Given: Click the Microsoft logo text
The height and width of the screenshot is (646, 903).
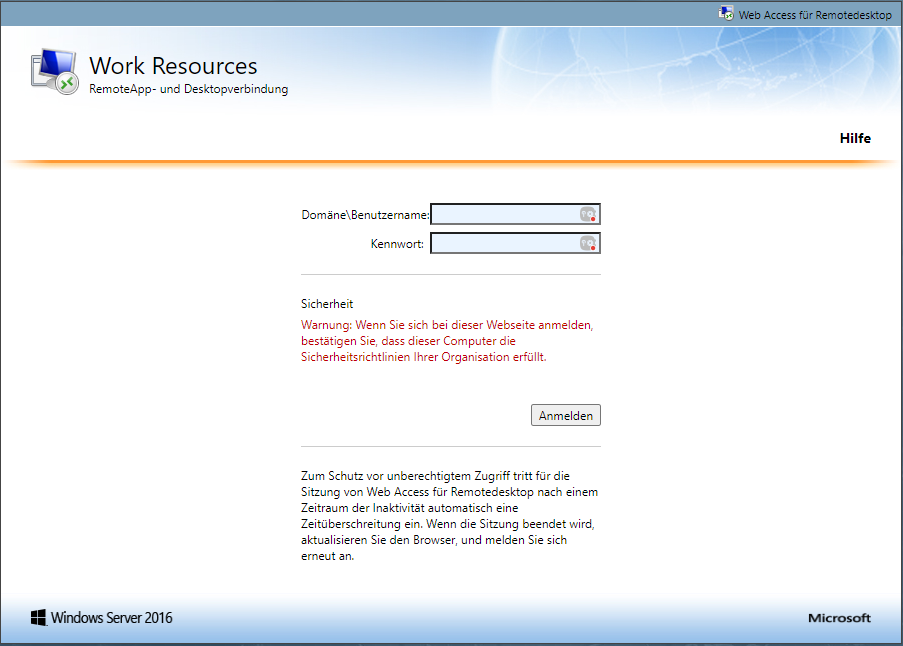Looking at the screenshot, I should pos(840,618).
